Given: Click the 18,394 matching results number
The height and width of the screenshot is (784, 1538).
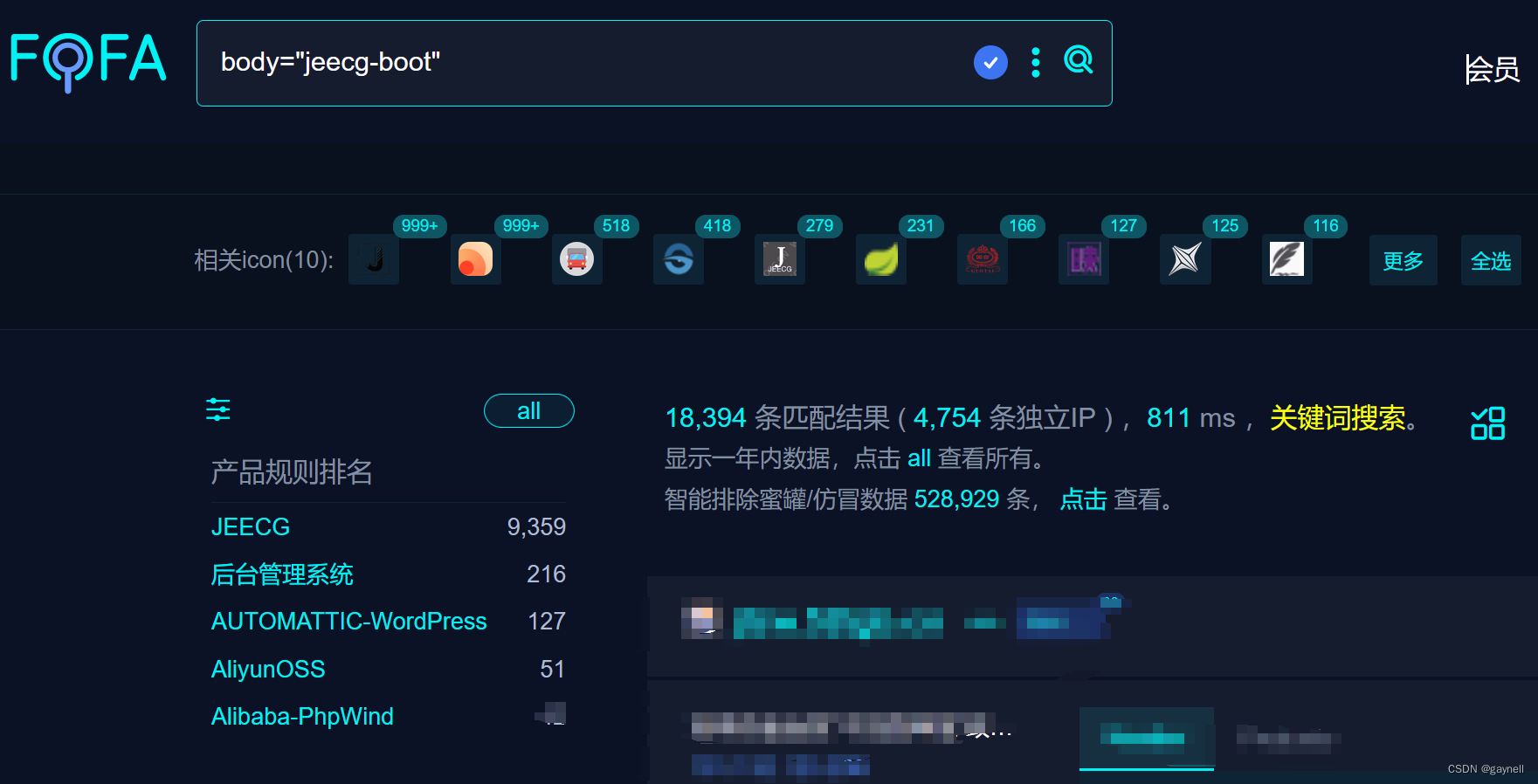Looking at the screenshot, I should (706, 417).
